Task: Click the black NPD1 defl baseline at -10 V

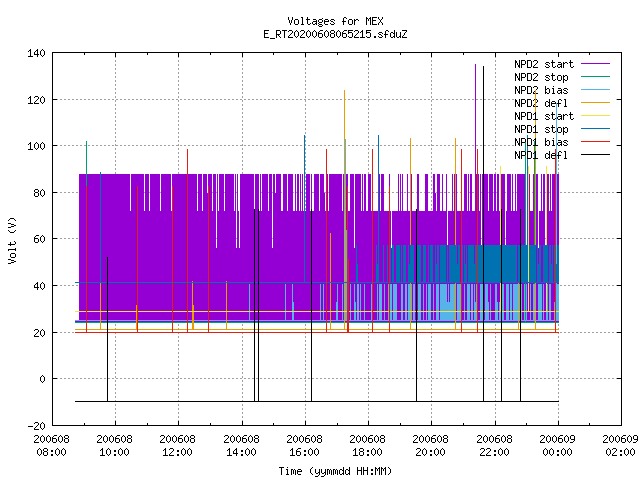Action: [316, 402]
